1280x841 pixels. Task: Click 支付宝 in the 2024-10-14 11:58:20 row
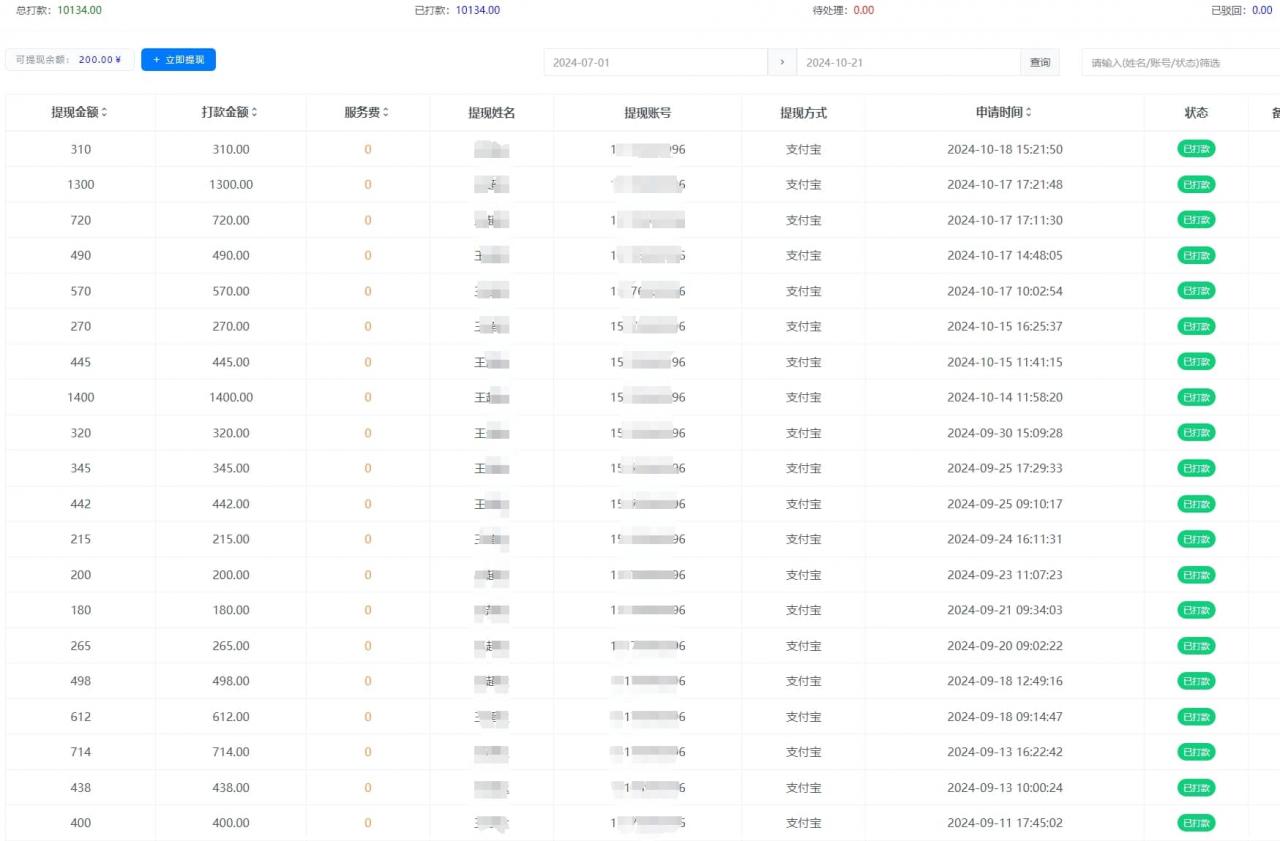803,397
